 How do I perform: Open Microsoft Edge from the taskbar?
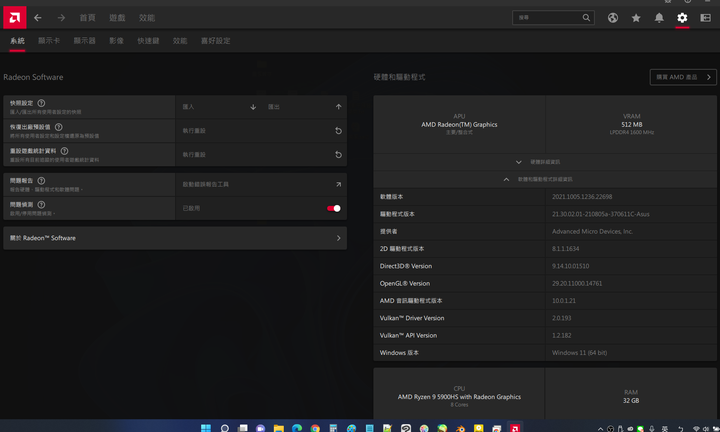(x=297, y=428)
